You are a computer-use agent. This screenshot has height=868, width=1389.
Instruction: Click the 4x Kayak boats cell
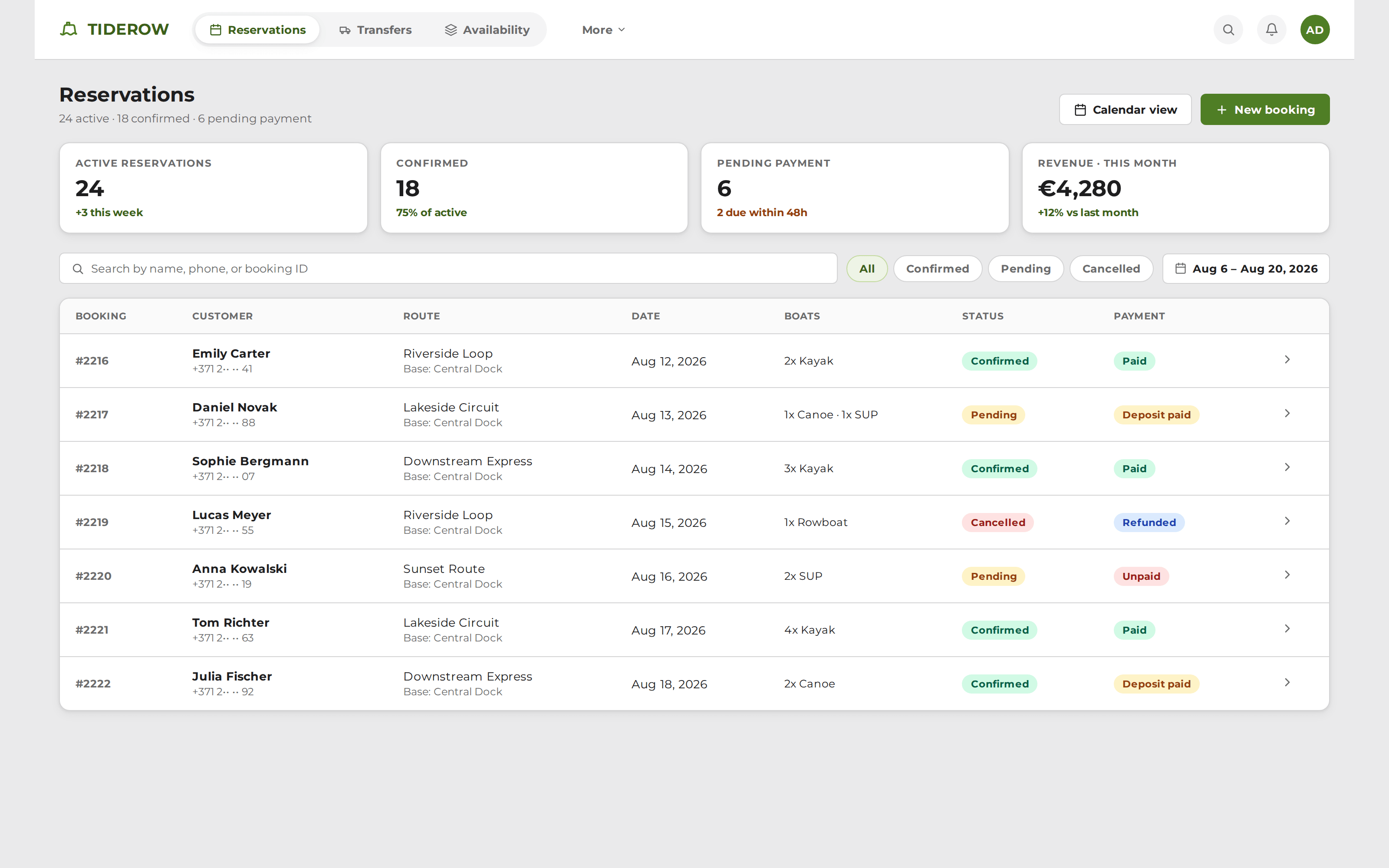[x=809, y=630]
